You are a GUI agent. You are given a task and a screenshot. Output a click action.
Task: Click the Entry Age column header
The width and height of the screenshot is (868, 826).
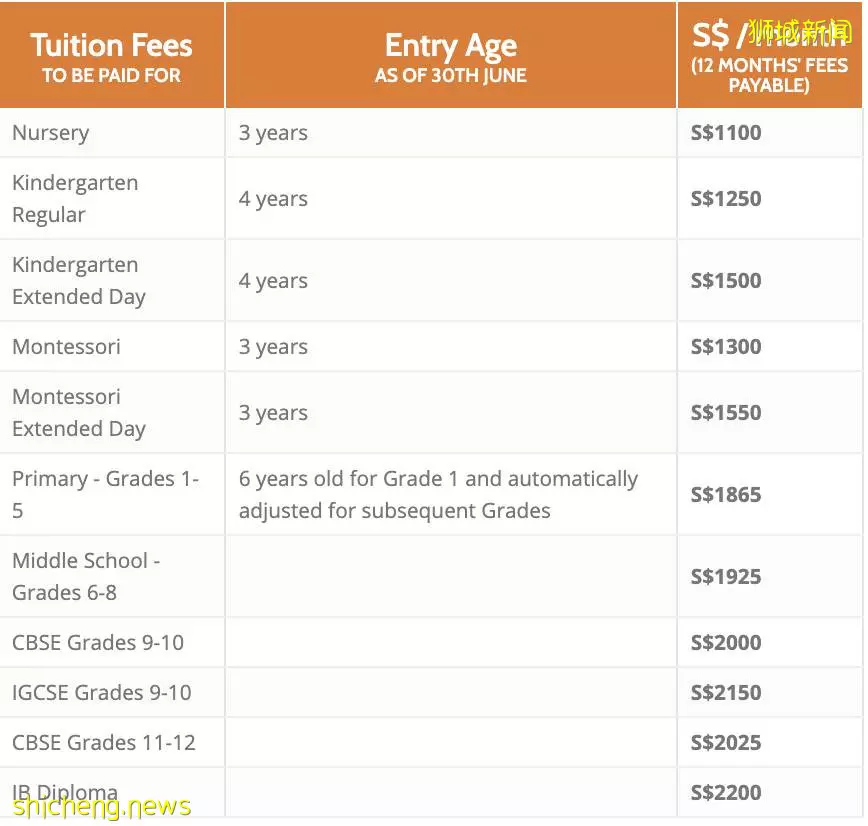click(x=451, y=56)
